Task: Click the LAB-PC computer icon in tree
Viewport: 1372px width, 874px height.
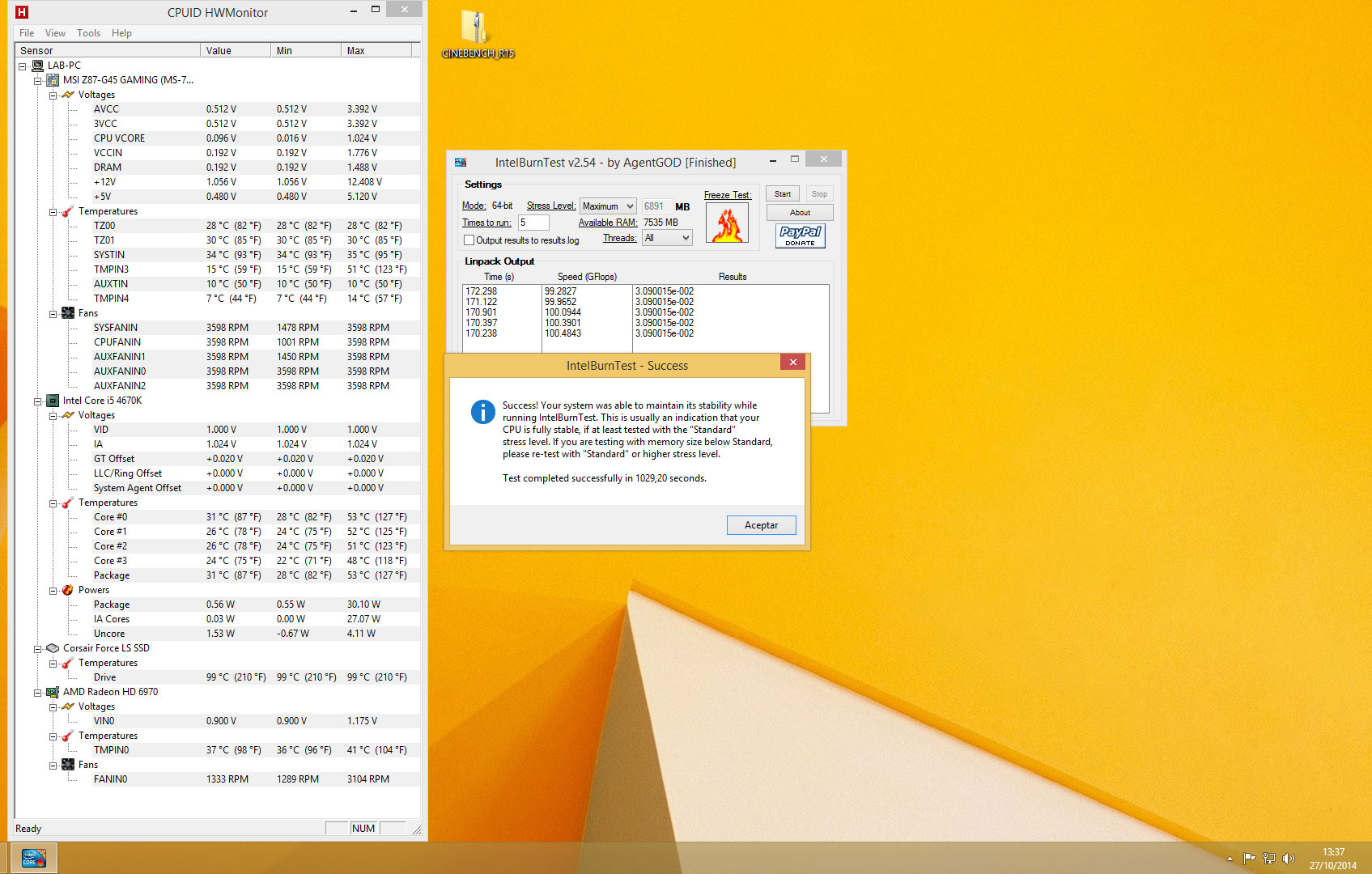Action: tap(37, 66)
